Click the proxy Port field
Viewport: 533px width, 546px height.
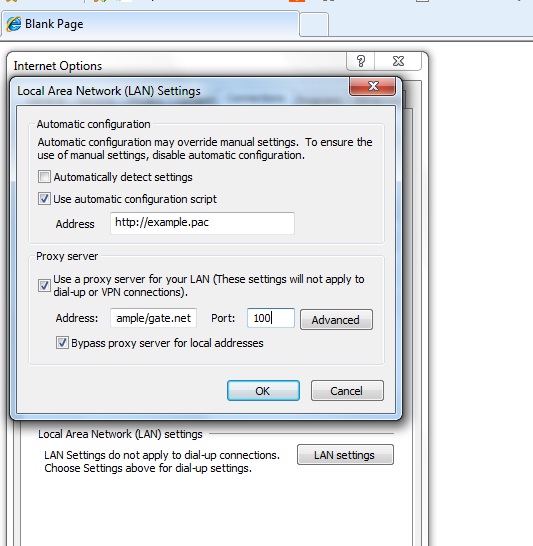(271, 318)
